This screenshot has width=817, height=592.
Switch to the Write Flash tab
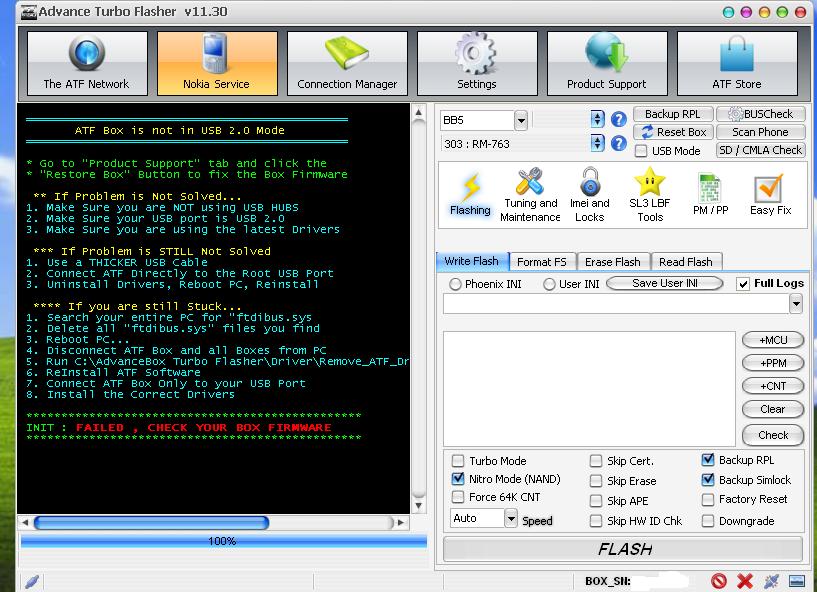(x=472, y=261)
